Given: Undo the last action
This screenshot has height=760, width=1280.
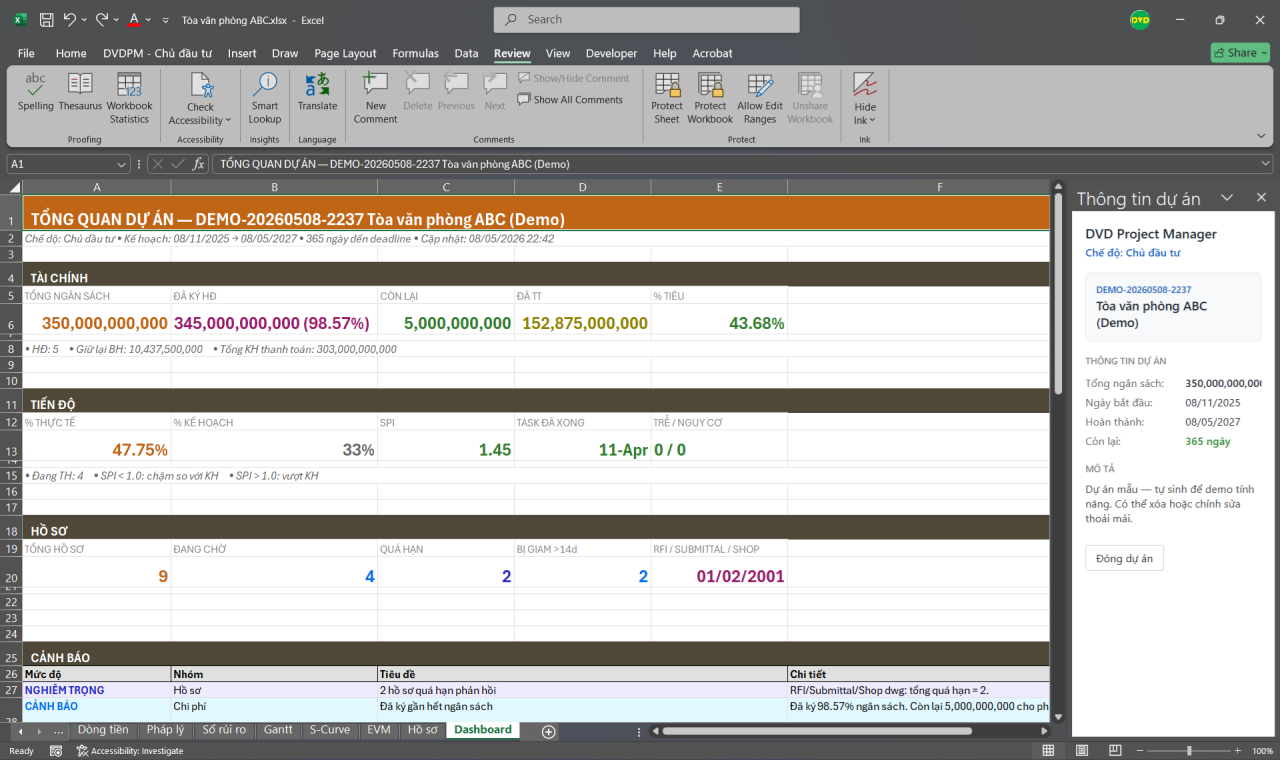Looking at the screenshot, I should coord(70,20).
